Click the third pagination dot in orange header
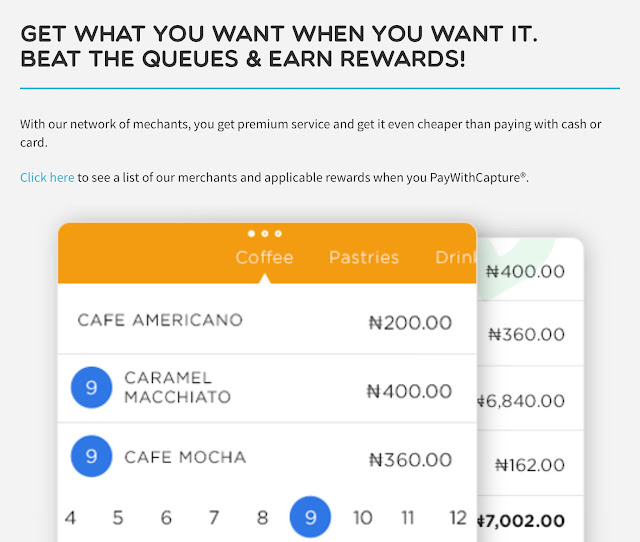Viewport: 640px width, 542px height. click(278, 233)
